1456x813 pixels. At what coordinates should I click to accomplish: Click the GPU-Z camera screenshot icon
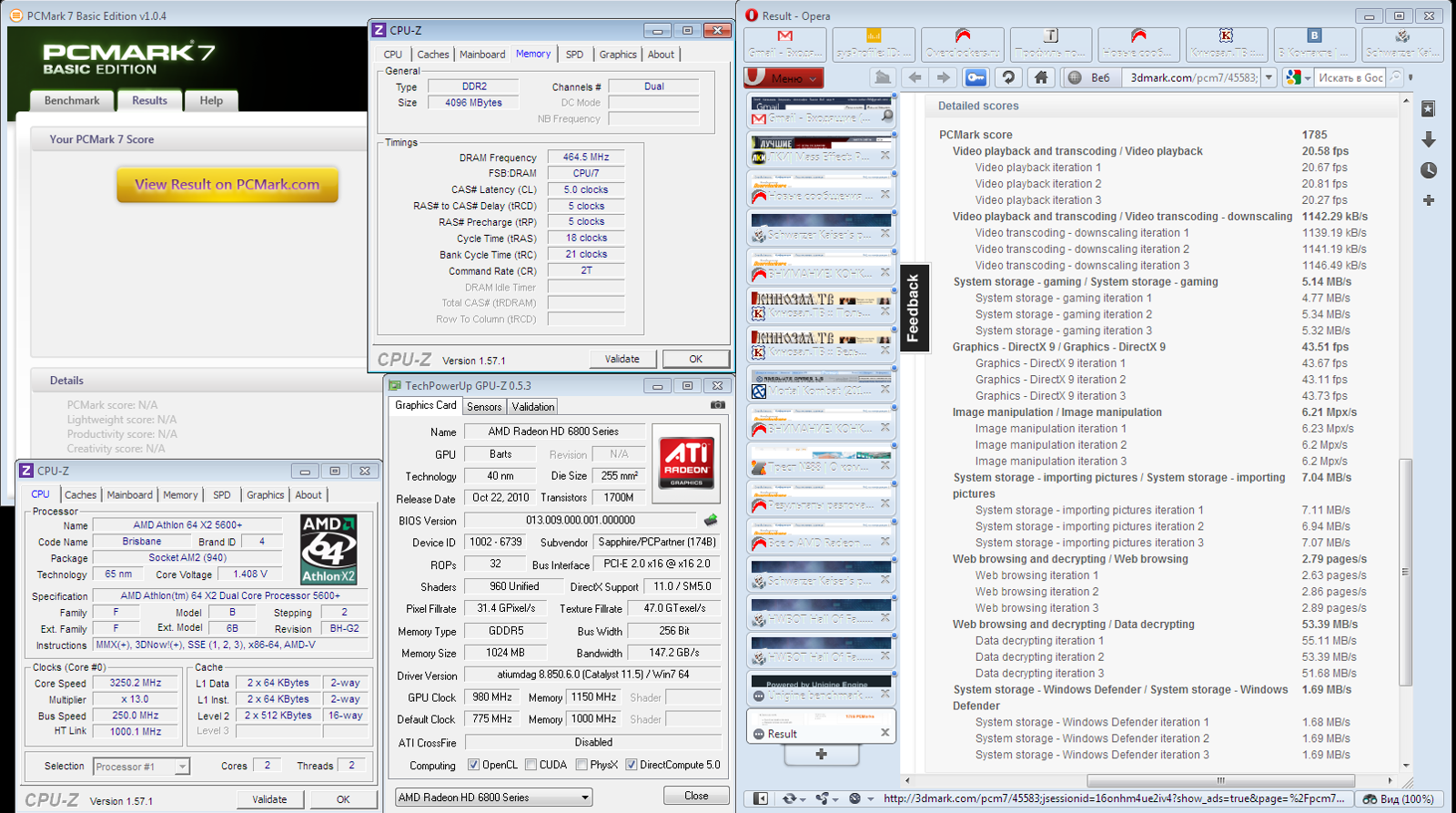click(718, 405)
